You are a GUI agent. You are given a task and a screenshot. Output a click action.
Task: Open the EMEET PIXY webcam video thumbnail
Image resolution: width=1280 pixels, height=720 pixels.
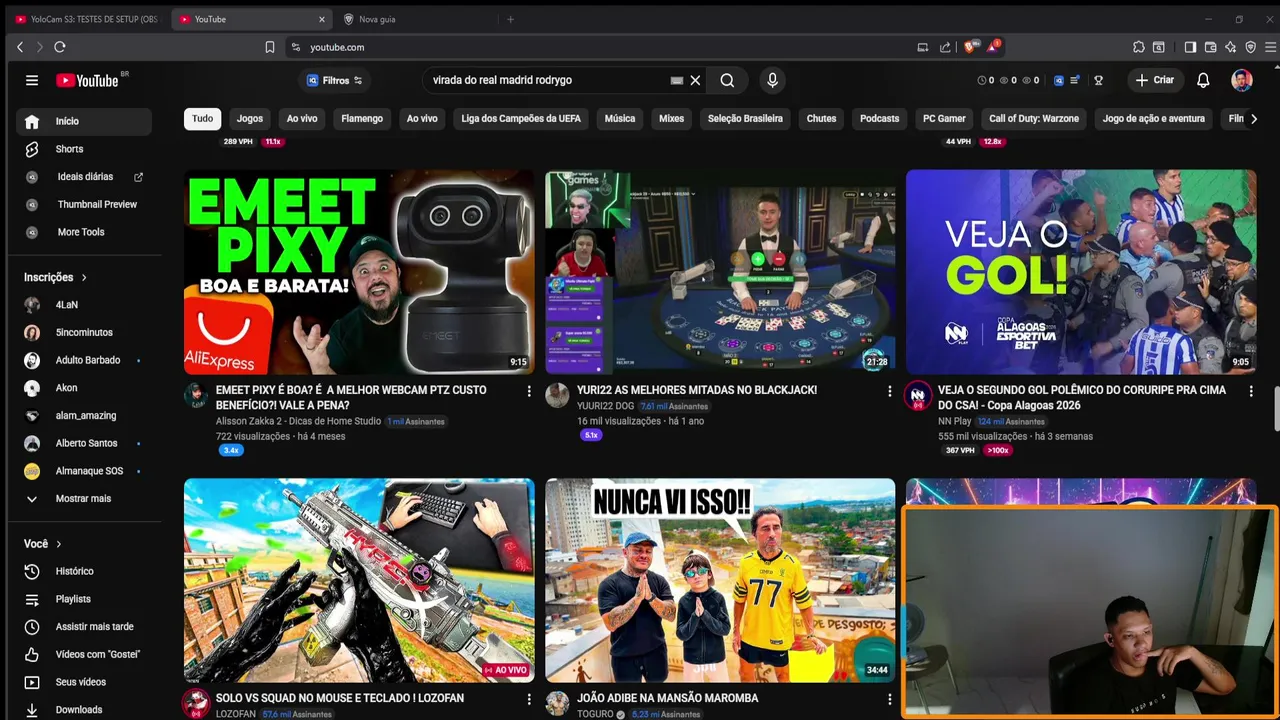[359, 272]
